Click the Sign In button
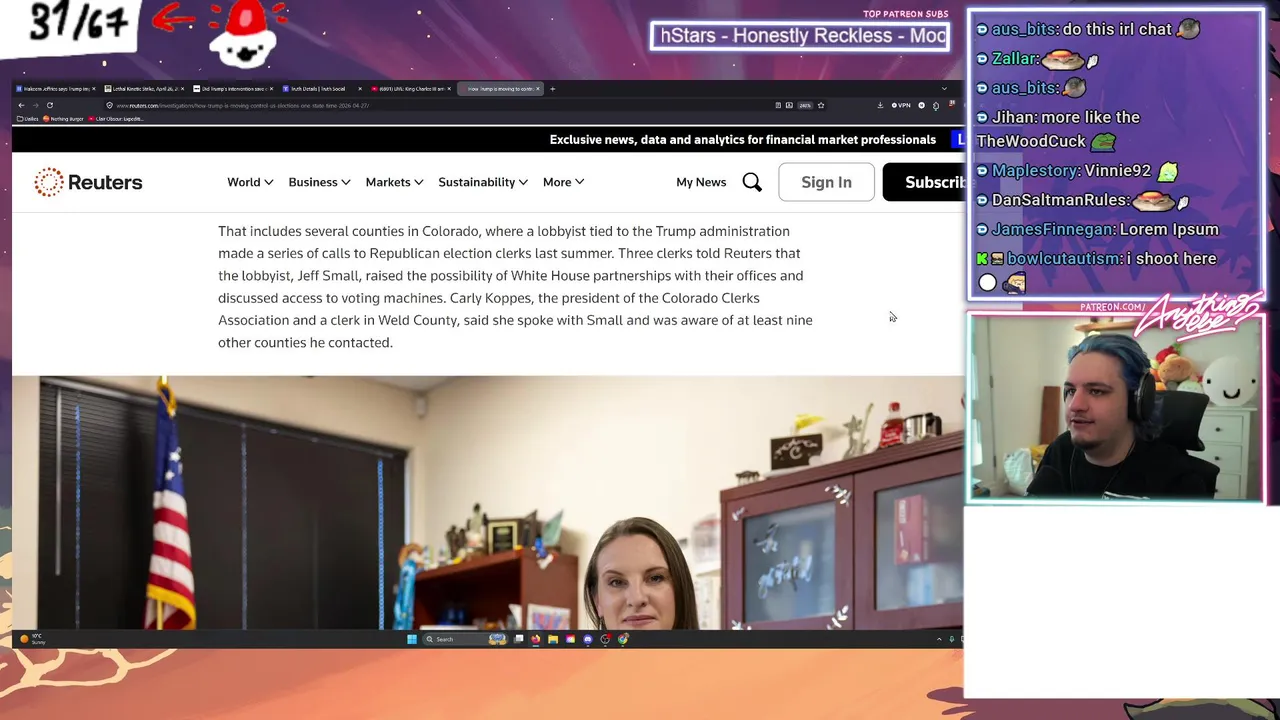The width and height of the screenshot is (1280, 720). 826,182
